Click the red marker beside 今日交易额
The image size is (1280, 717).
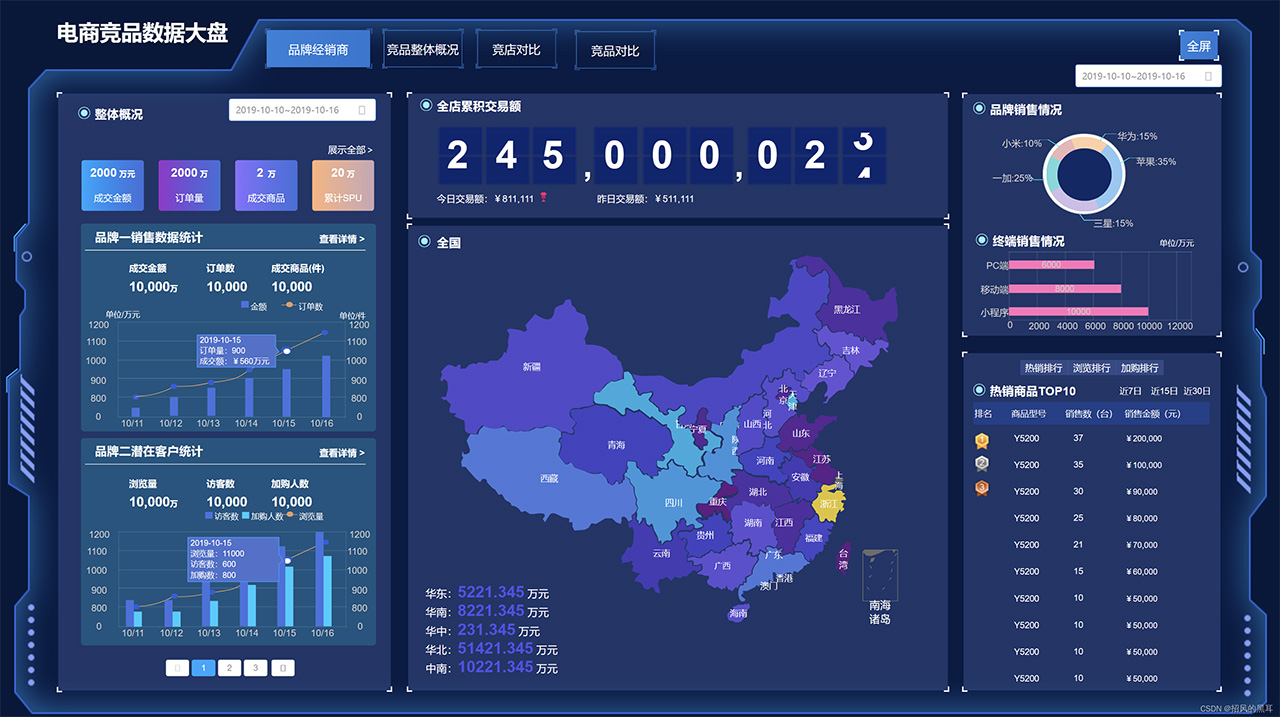point(543,198)
